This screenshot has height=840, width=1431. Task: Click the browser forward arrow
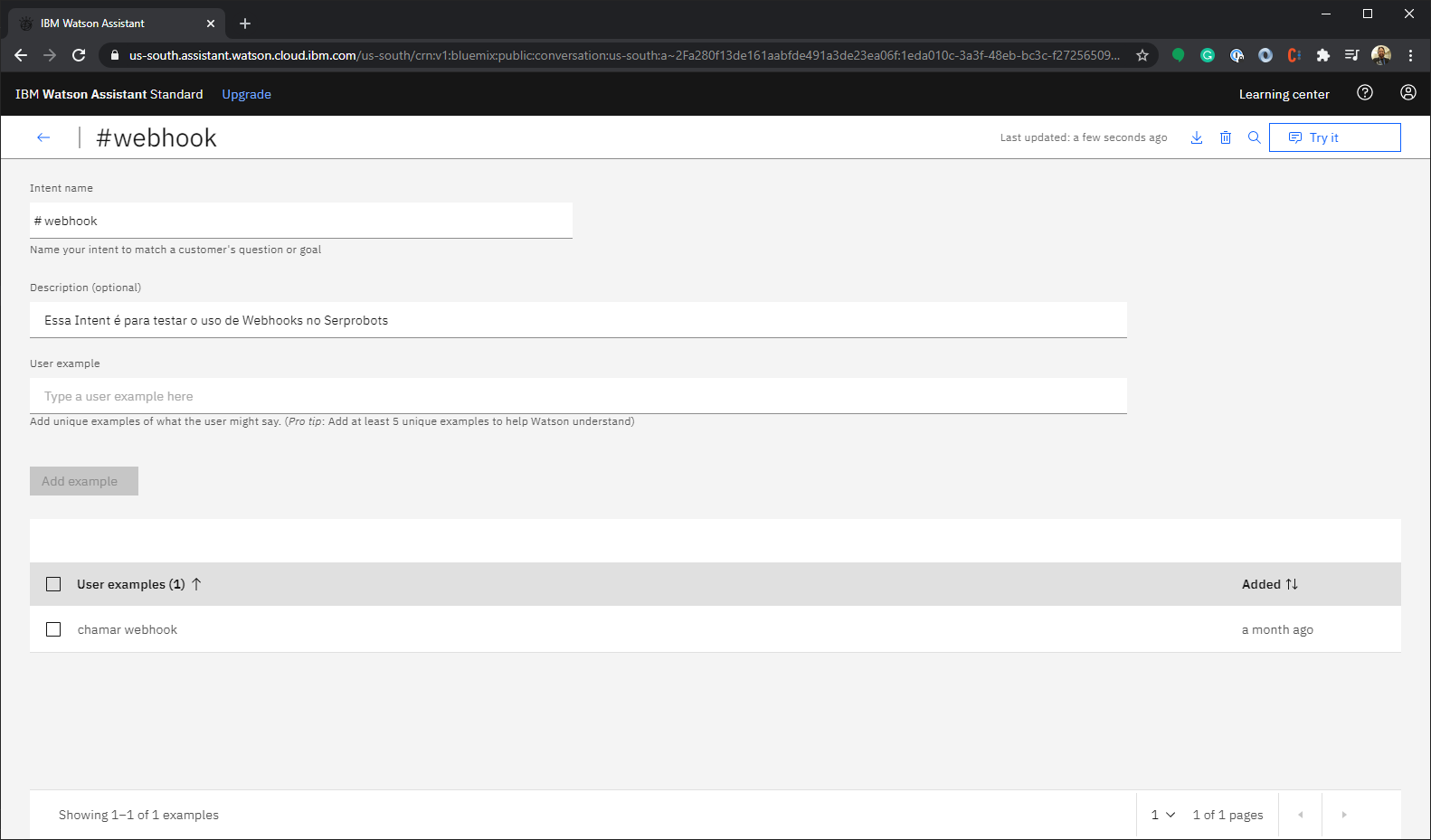[x=50, y=55]
